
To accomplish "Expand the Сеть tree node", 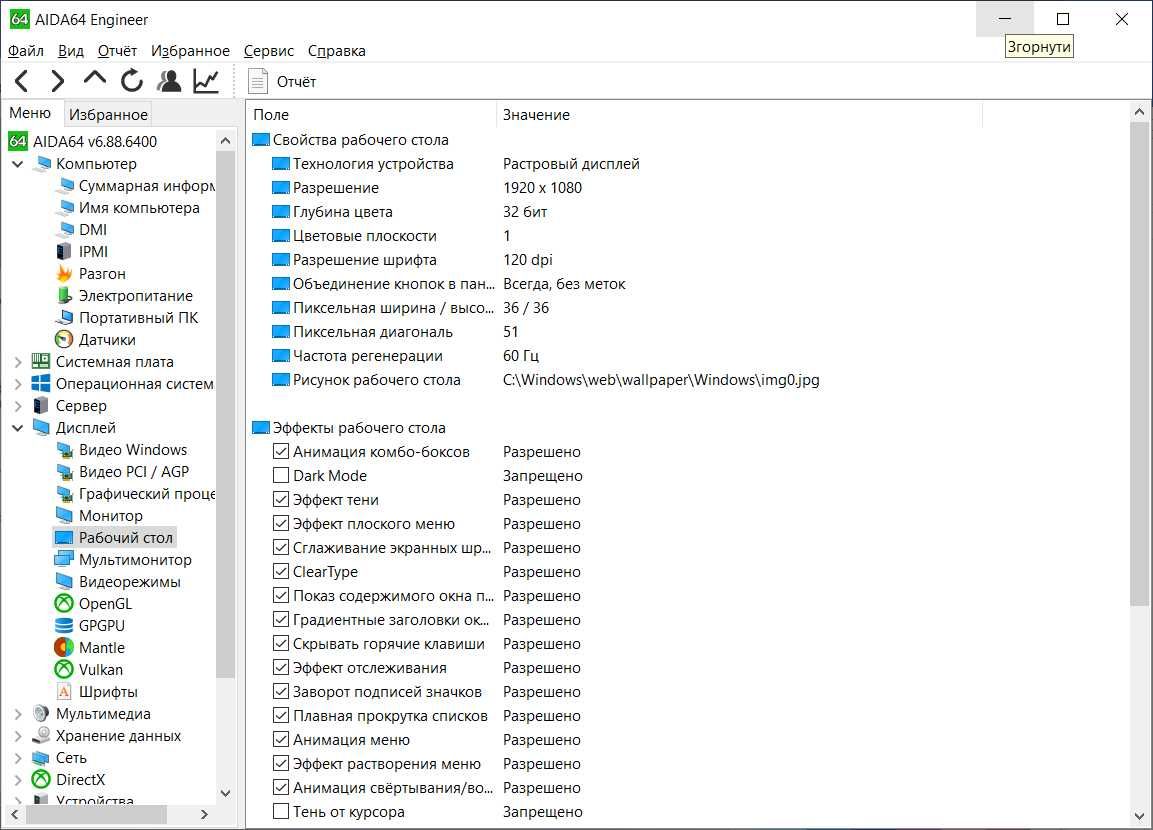I will pyautogui.click(x=18, y=758).
